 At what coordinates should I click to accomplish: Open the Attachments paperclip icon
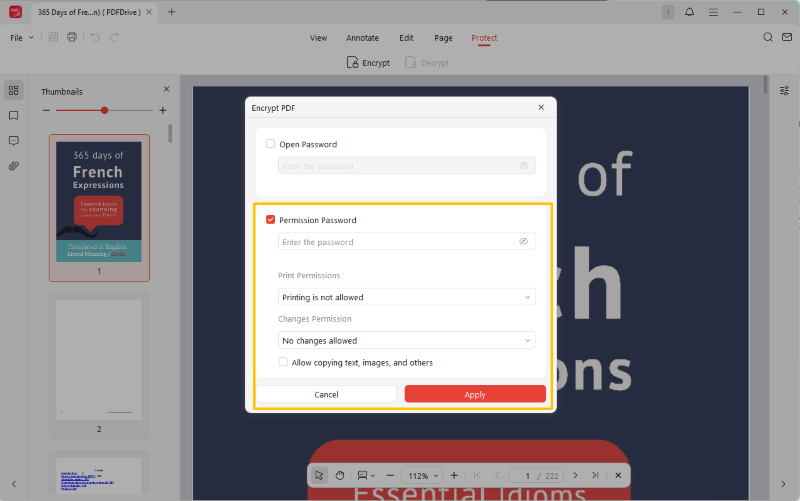14,166
